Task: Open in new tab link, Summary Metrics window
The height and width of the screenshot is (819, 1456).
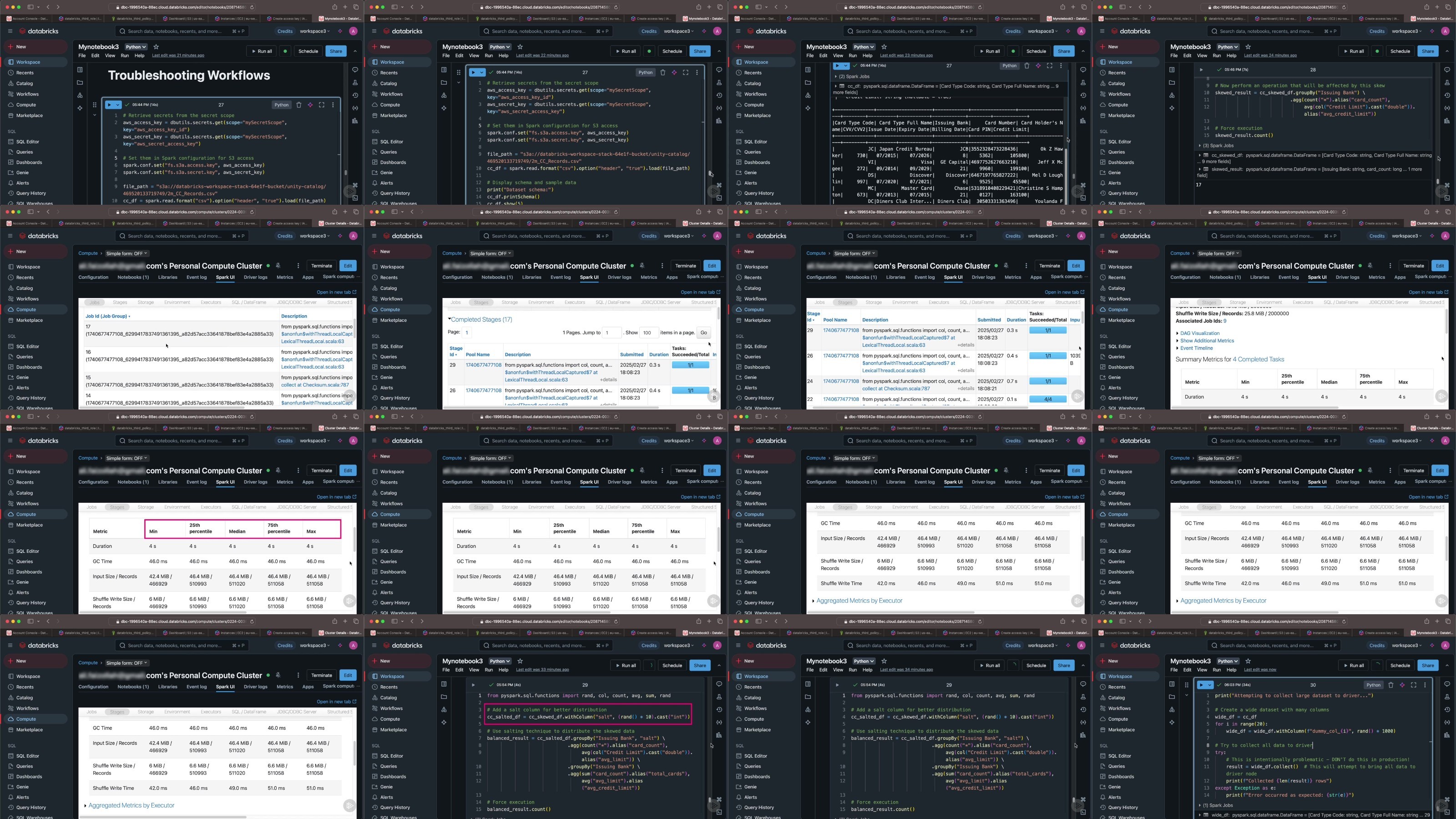Action: [x=1428, y=292]
